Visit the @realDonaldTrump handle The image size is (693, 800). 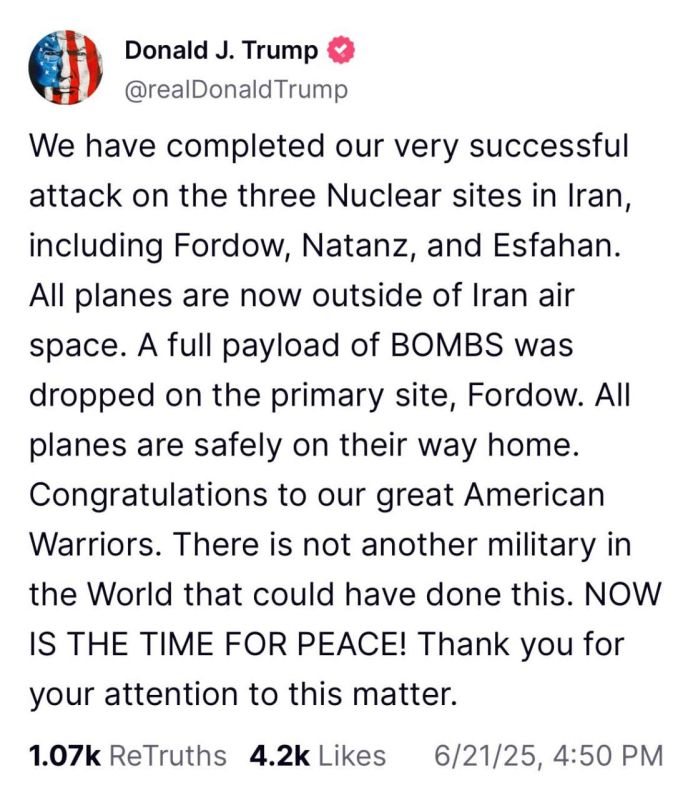[x=236, y=90]
